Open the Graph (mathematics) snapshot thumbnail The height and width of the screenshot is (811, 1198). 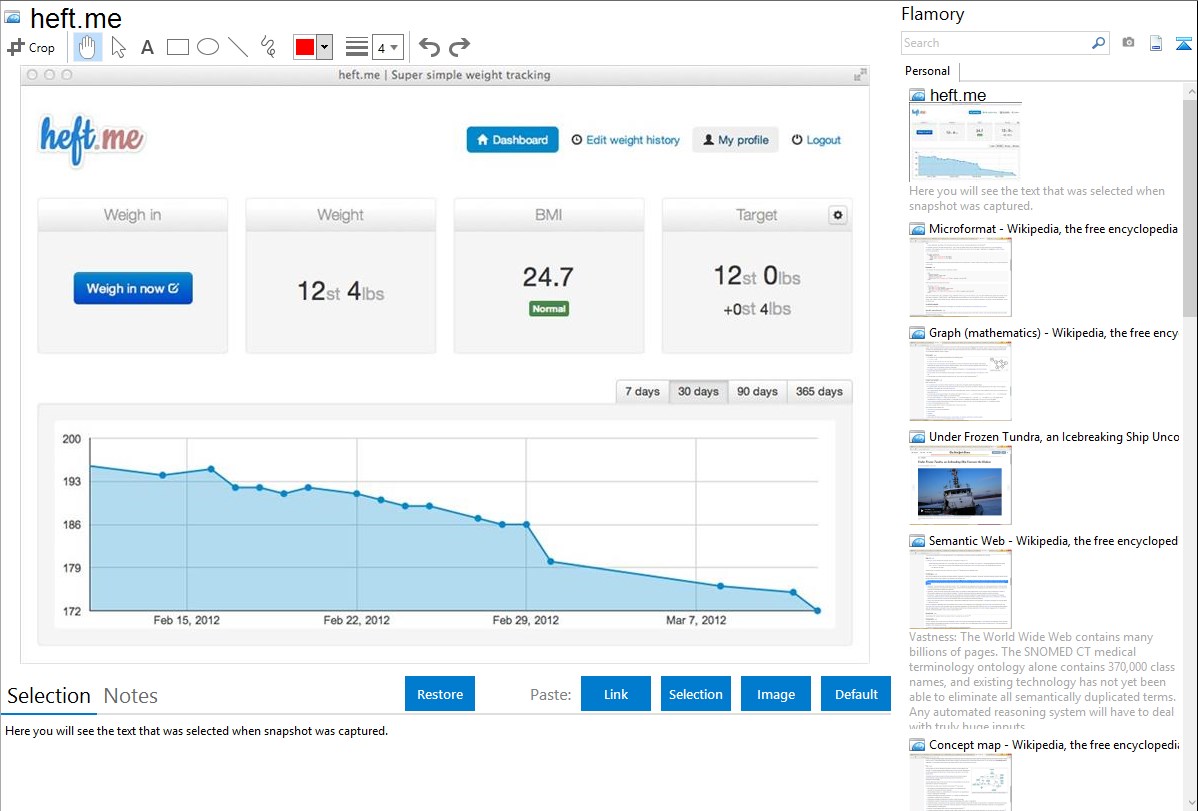click(x=960, y=381)
